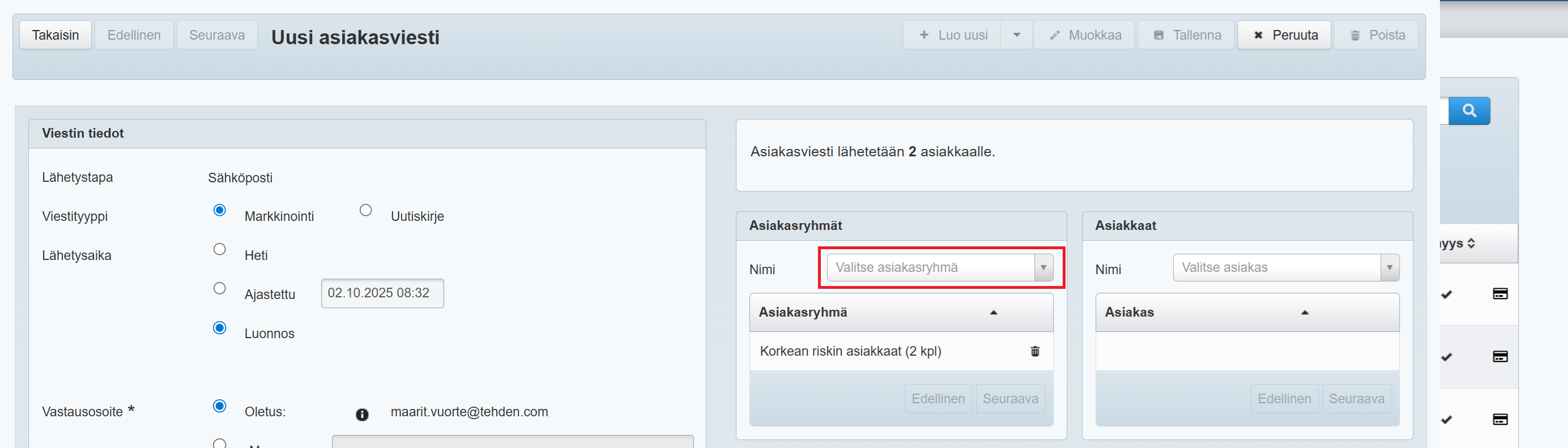
Task: Click the Takaisin button
Action: [x=56, y=35]
